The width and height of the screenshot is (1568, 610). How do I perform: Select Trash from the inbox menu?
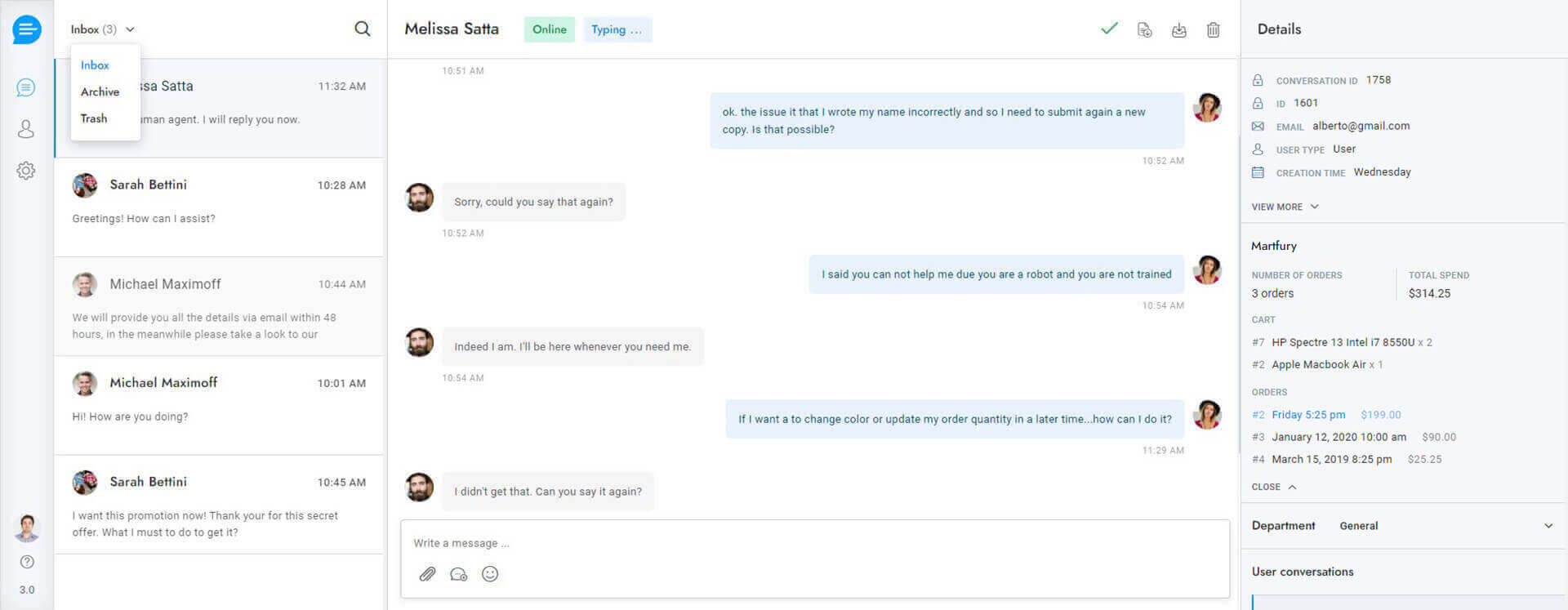[x=94, y=118]
